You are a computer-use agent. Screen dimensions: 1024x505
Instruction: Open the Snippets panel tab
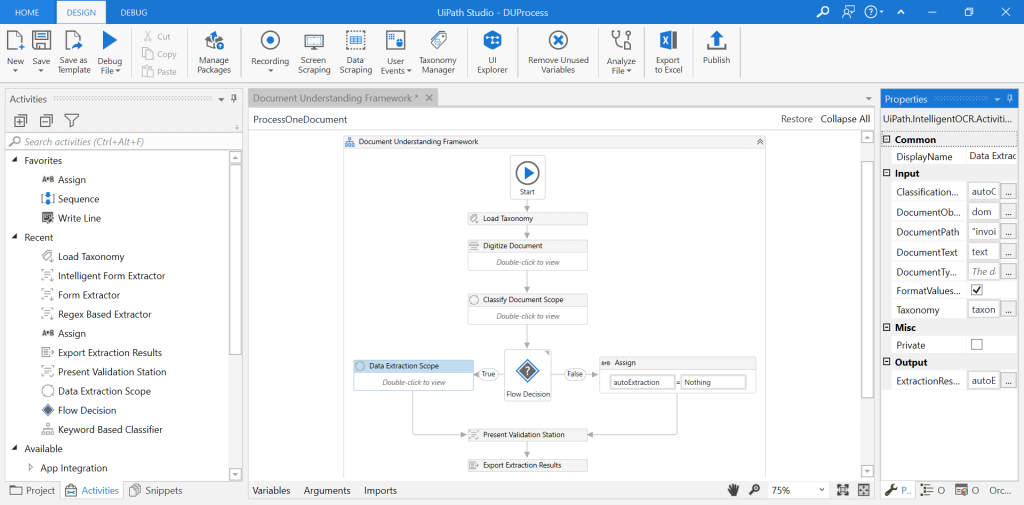click(x=155, y=491)
